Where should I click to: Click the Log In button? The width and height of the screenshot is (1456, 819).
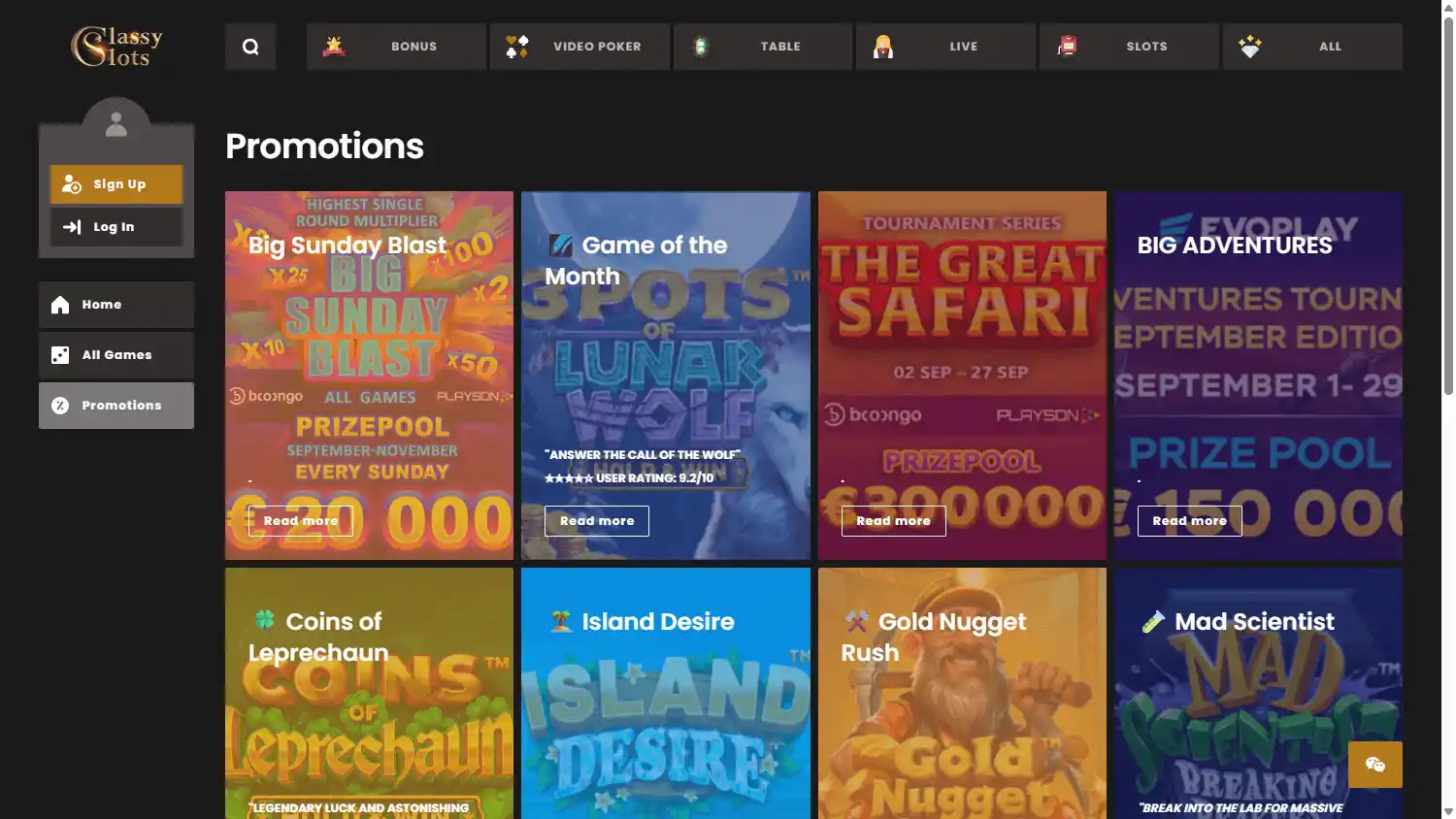[x=116, y=227]
